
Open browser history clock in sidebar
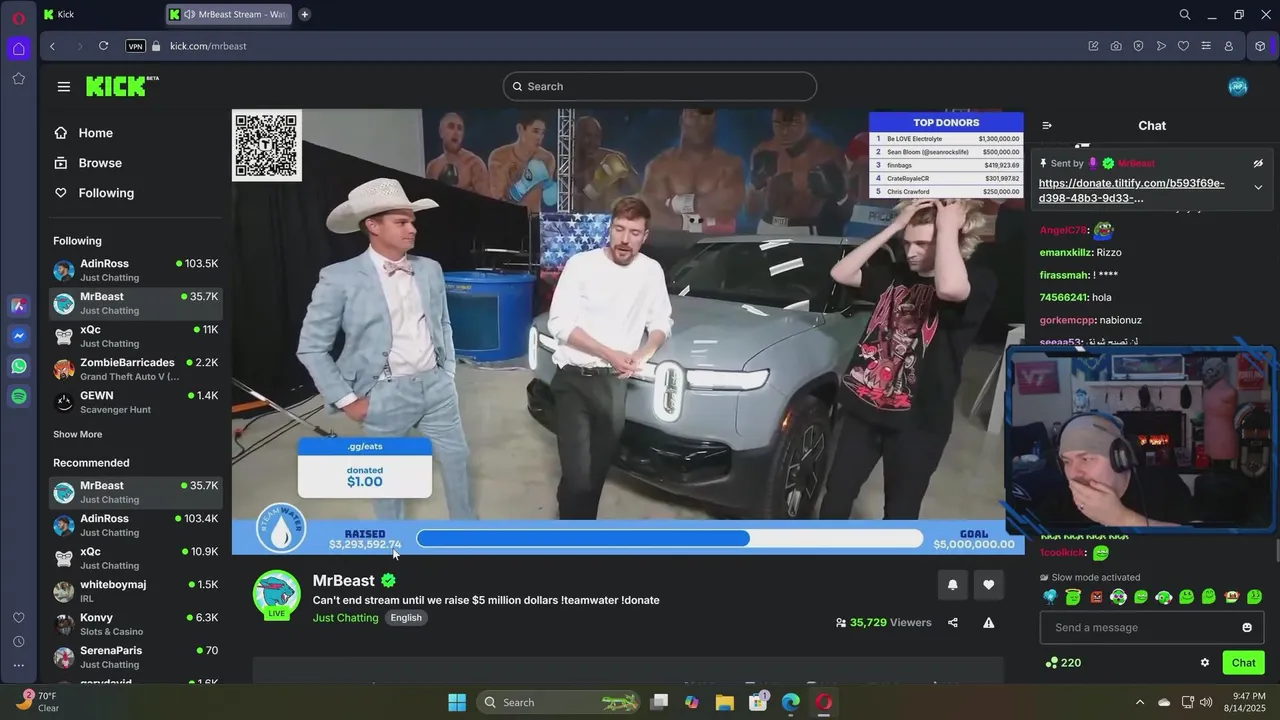(x=18, y=642)
